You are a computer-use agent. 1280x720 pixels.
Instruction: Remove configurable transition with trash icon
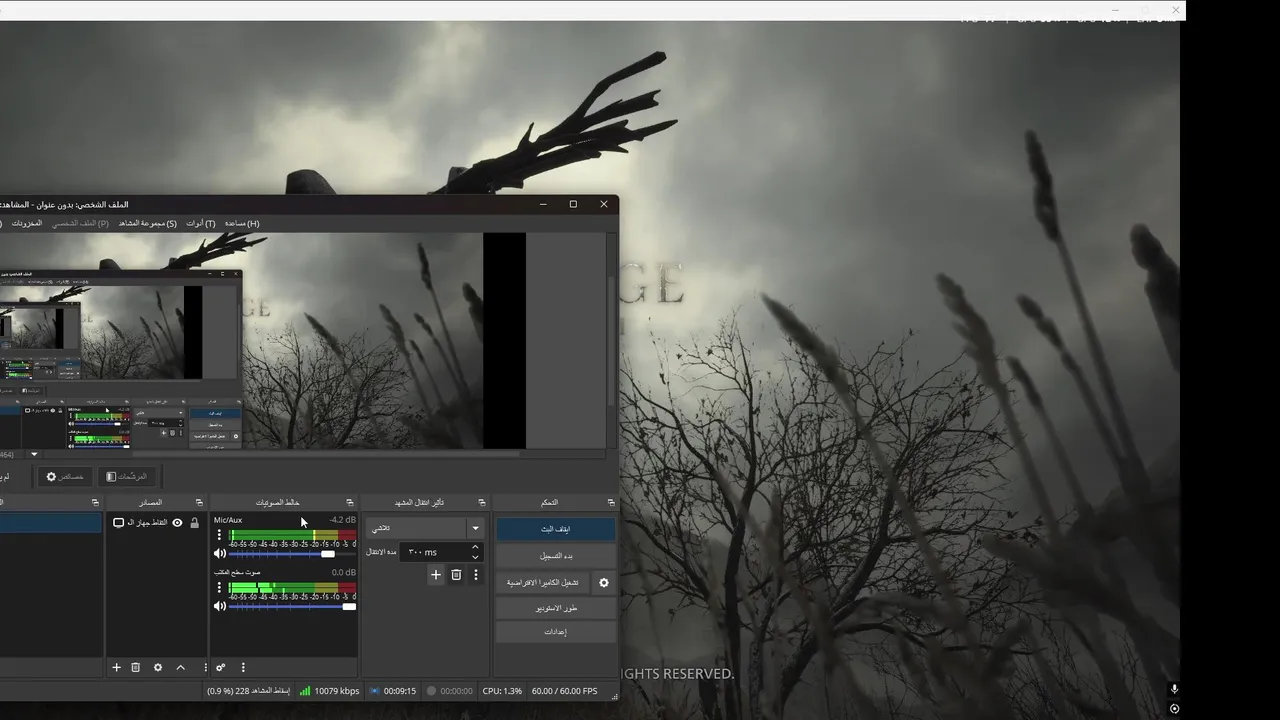pos(456,575)
